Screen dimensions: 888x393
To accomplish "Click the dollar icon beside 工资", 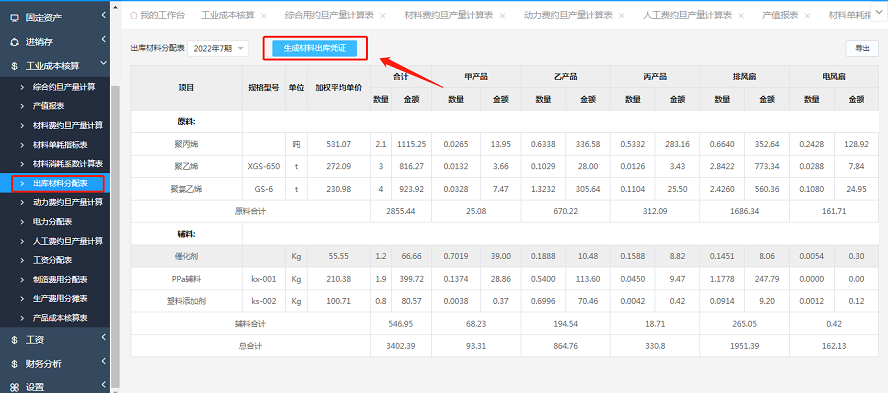I will [x=15, y=340].
